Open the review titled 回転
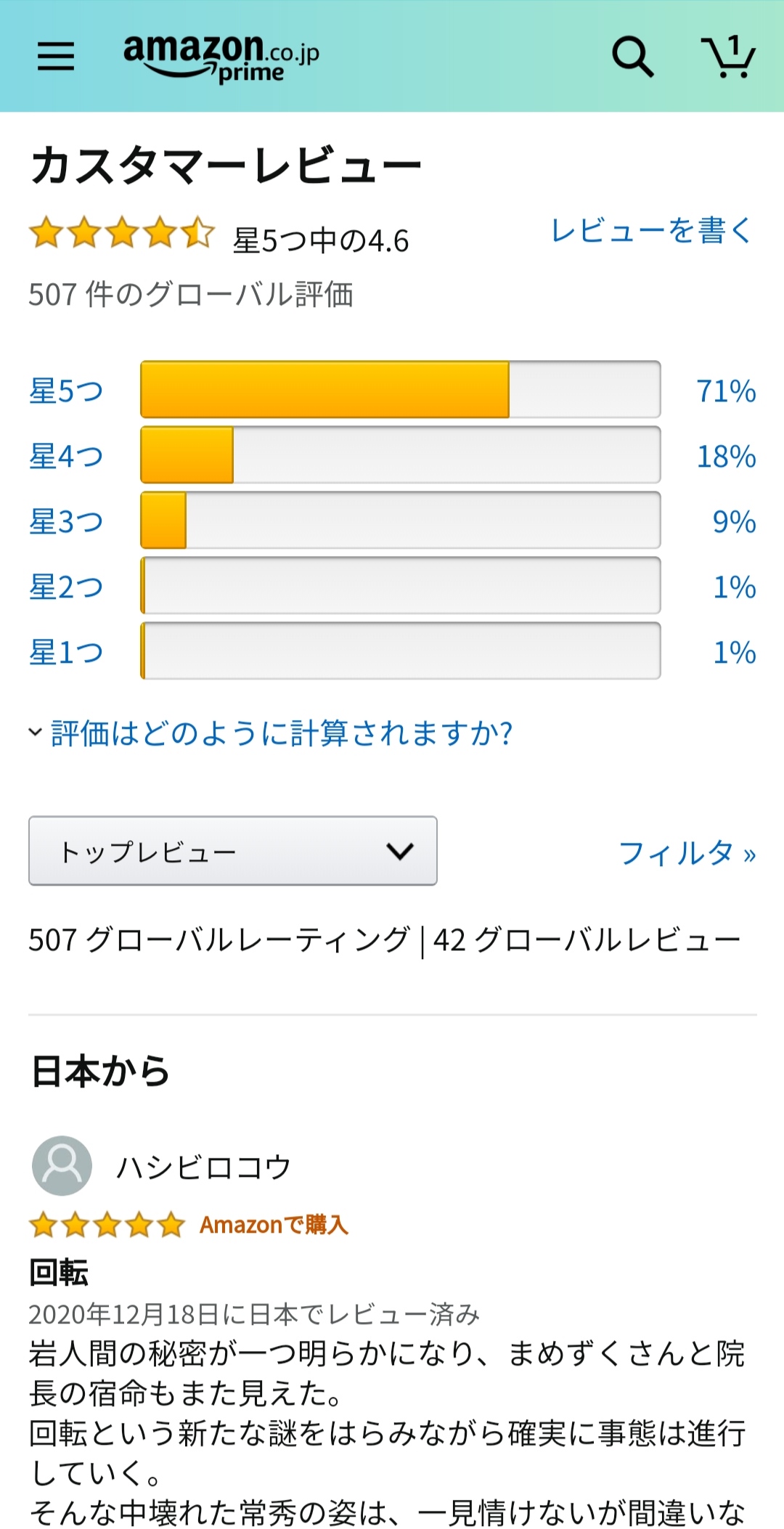The height and width of the screenshot is (1529, 784). (59, 1272)
